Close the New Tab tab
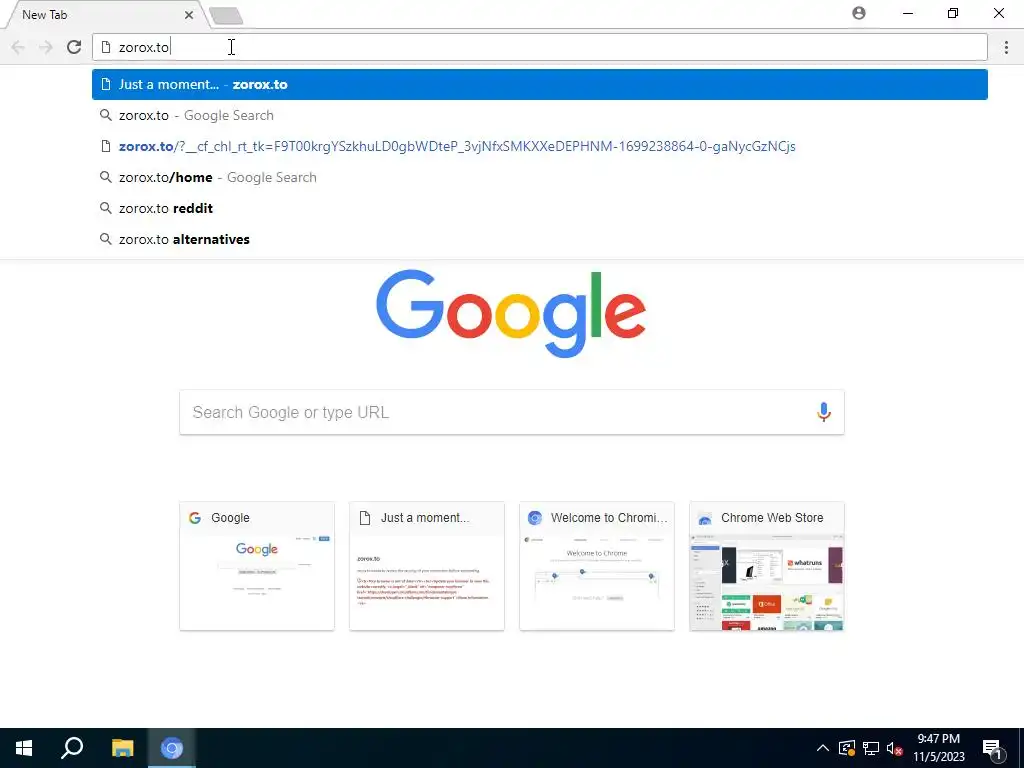This screenshot has width=1024, height=768. point(189,14)
